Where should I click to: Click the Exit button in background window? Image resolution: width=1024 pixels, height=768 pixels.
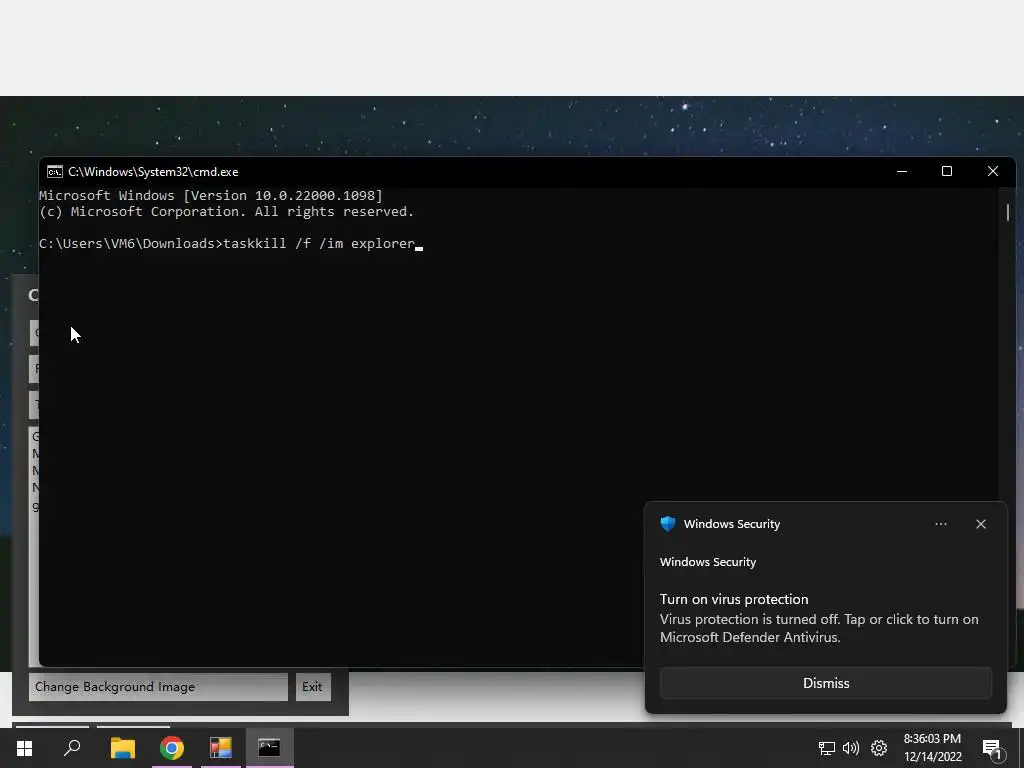(x=313, y=687)
